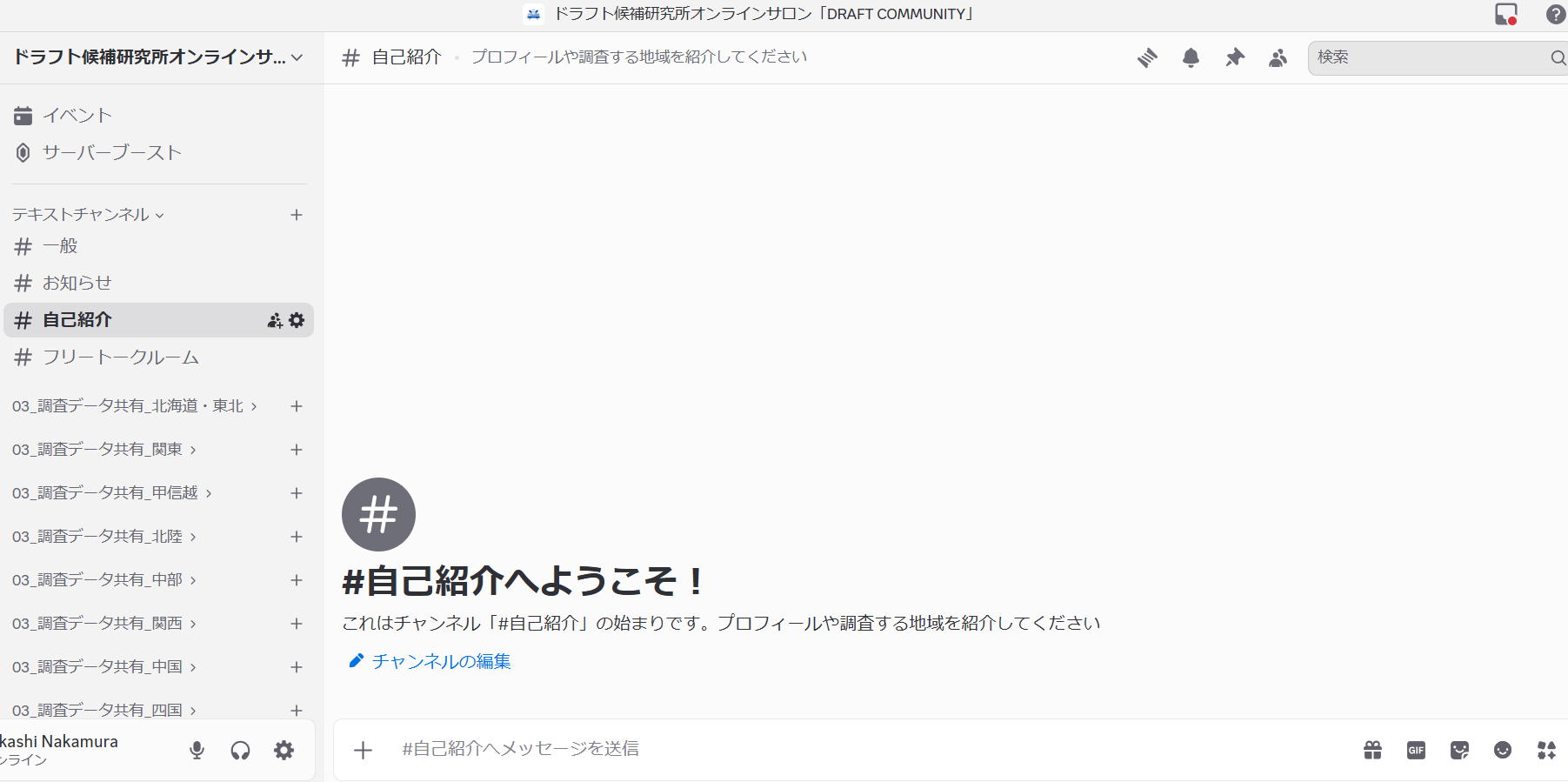Open the イベント menu item

coord(77,116)
